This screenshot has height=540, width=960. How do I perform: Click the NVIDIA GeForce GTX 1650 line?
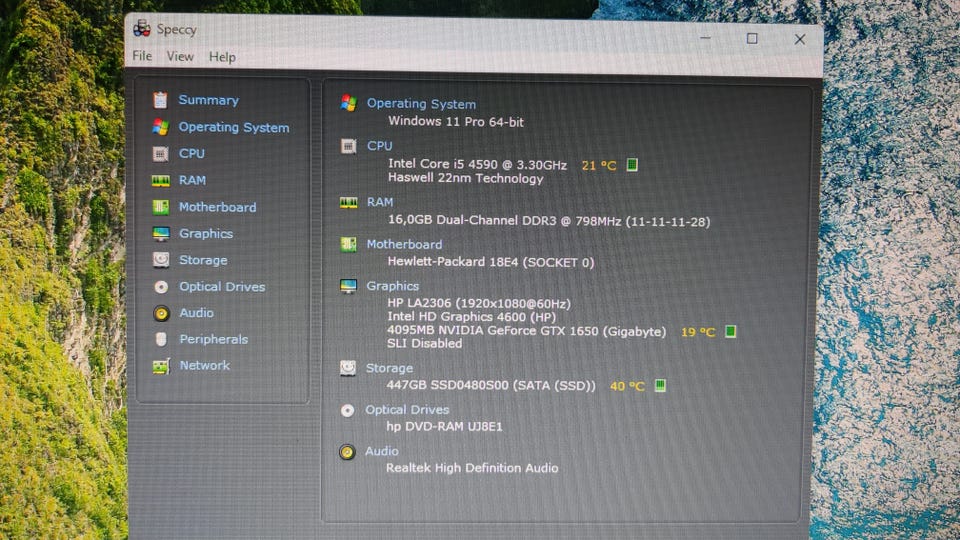(x=527, y=331)
